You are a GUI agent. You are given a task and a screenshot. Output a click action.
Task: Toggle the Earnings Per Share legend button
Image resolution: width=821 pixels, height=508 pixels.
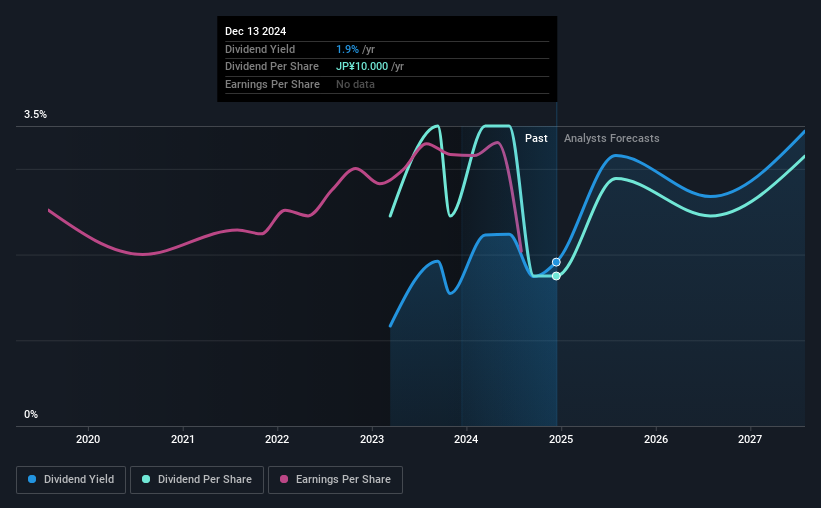coord(335,480)
